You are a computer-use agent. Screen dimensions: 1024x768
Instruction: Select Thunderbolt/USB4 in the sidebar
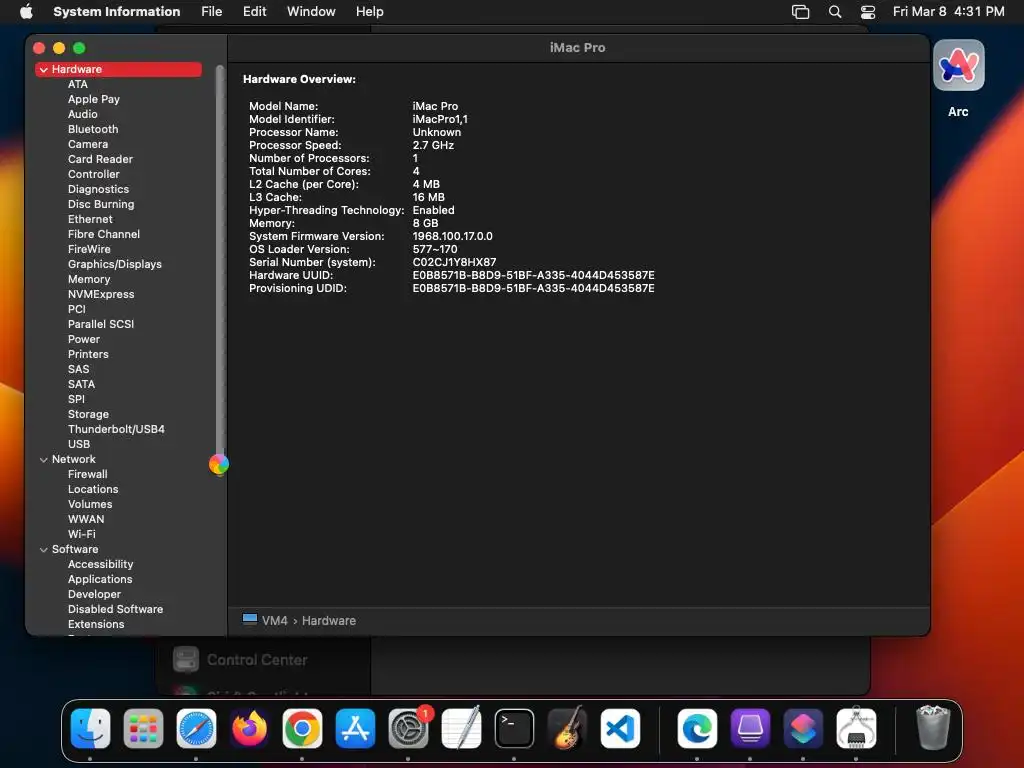(x=116, y=430)
